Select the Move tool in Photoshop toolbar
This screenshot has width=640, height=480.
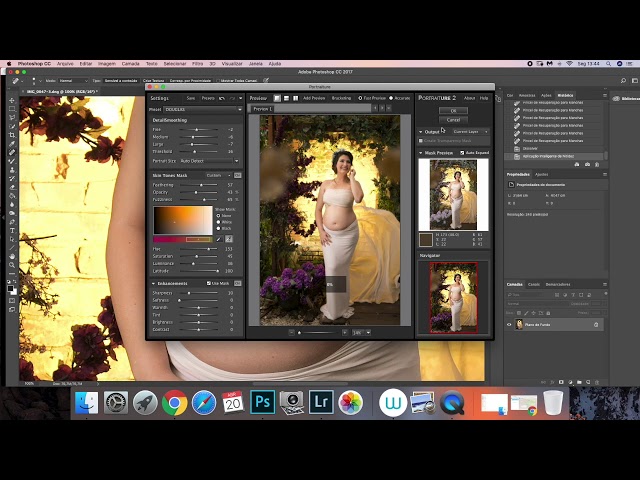pos(12,100)
